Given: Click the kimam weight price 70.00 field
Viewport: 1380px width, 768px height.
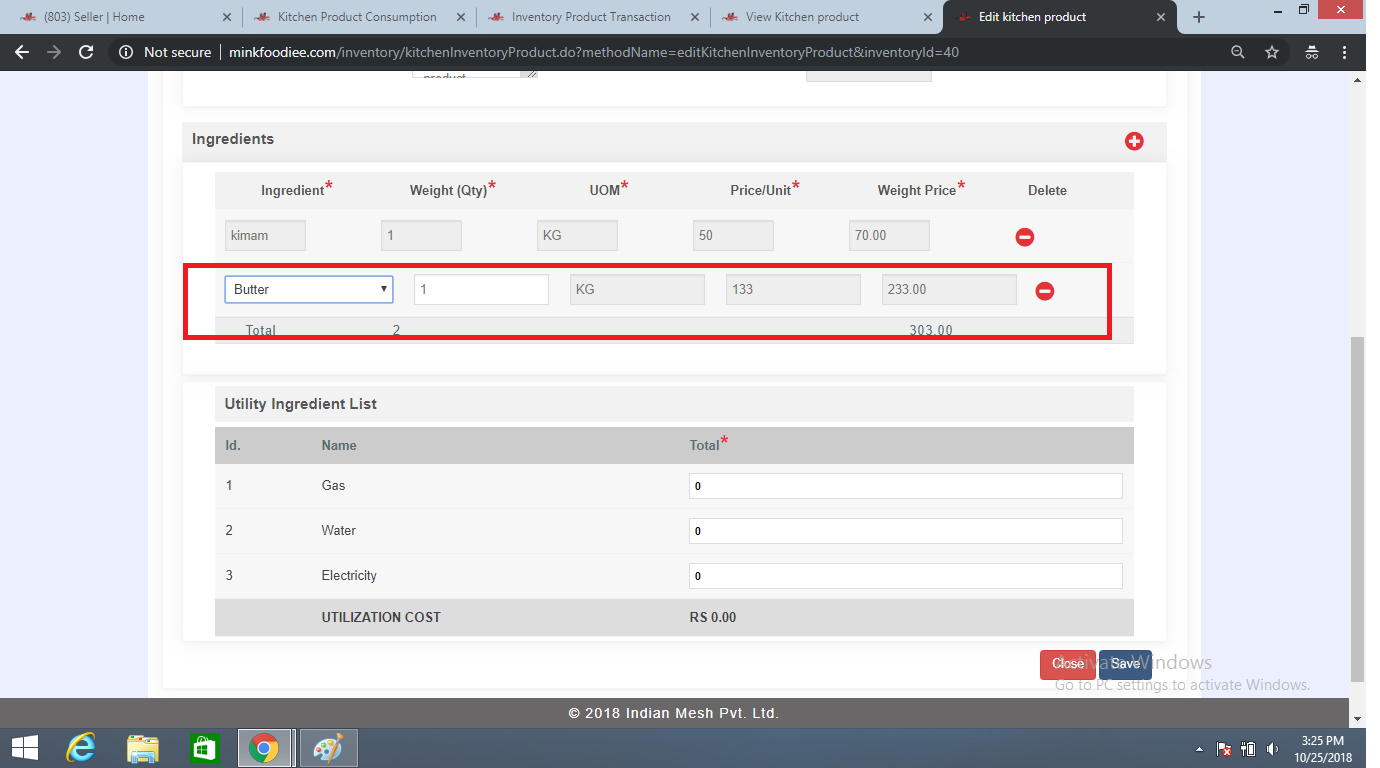Looking at the screenshot, I should pyautogui.click(x=889, y=236).
